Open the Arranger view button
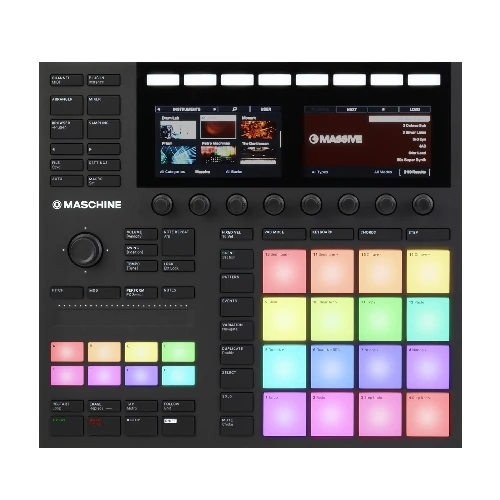The height and width of the screenshot is (500, 500). [67, 105]
